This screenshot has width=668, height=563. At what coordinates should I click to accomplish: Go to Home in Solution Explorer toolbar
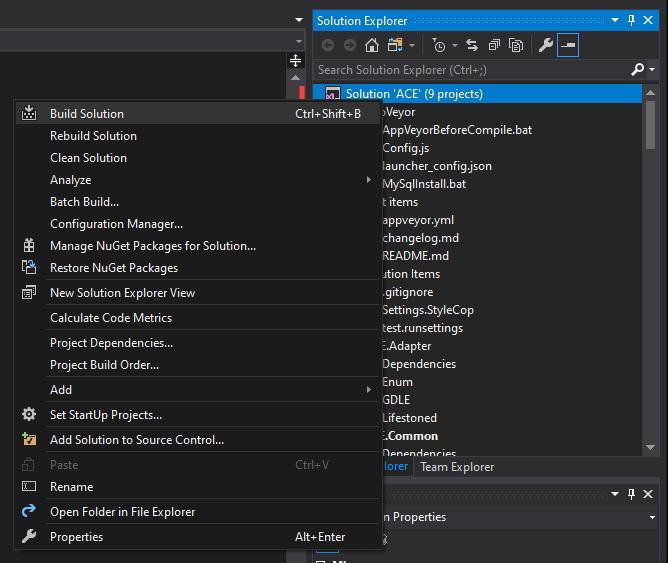(372, 45)
